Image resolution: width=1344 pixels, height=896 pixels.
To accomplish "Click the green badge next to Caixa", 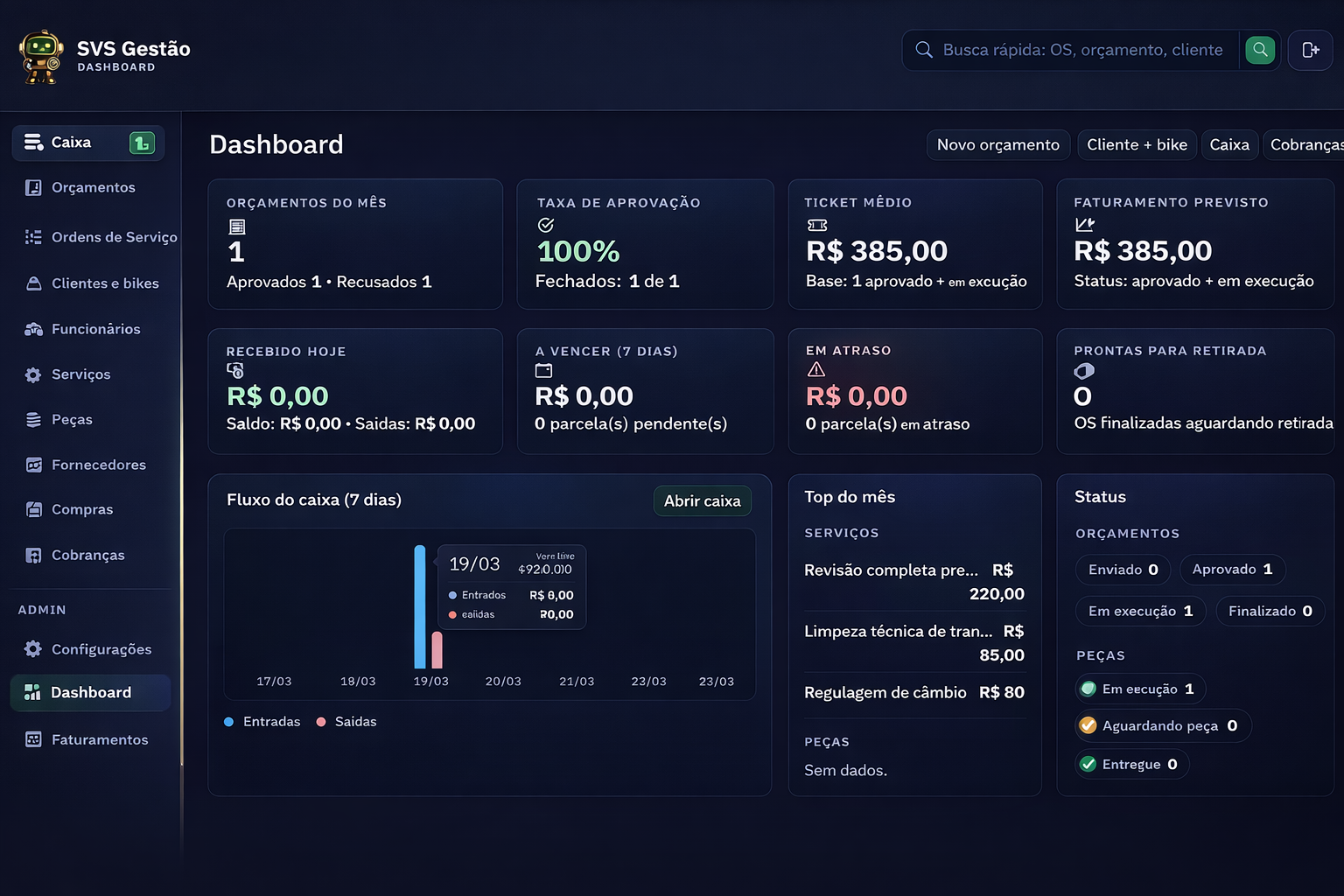I will point(142,143).
